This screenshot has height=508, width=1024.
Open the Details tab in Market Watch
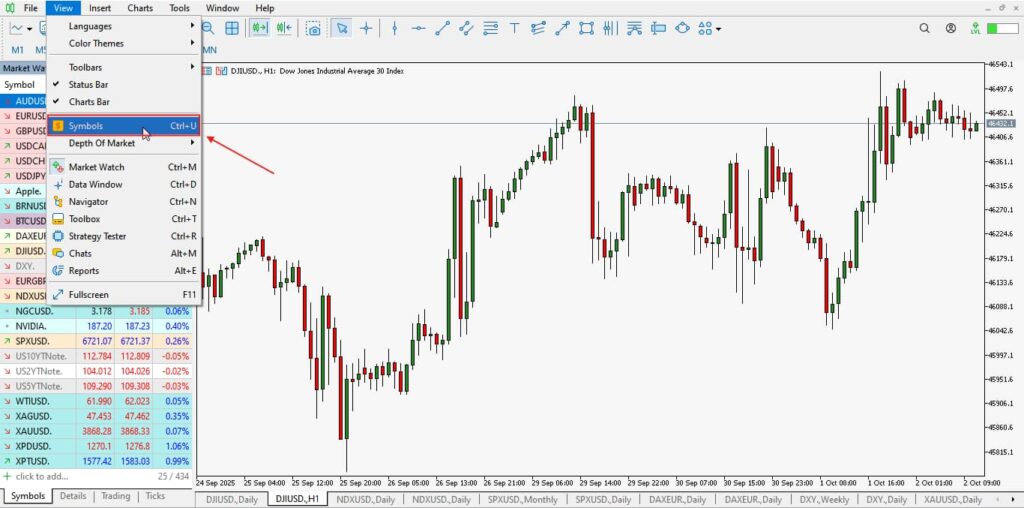point(72,496)
